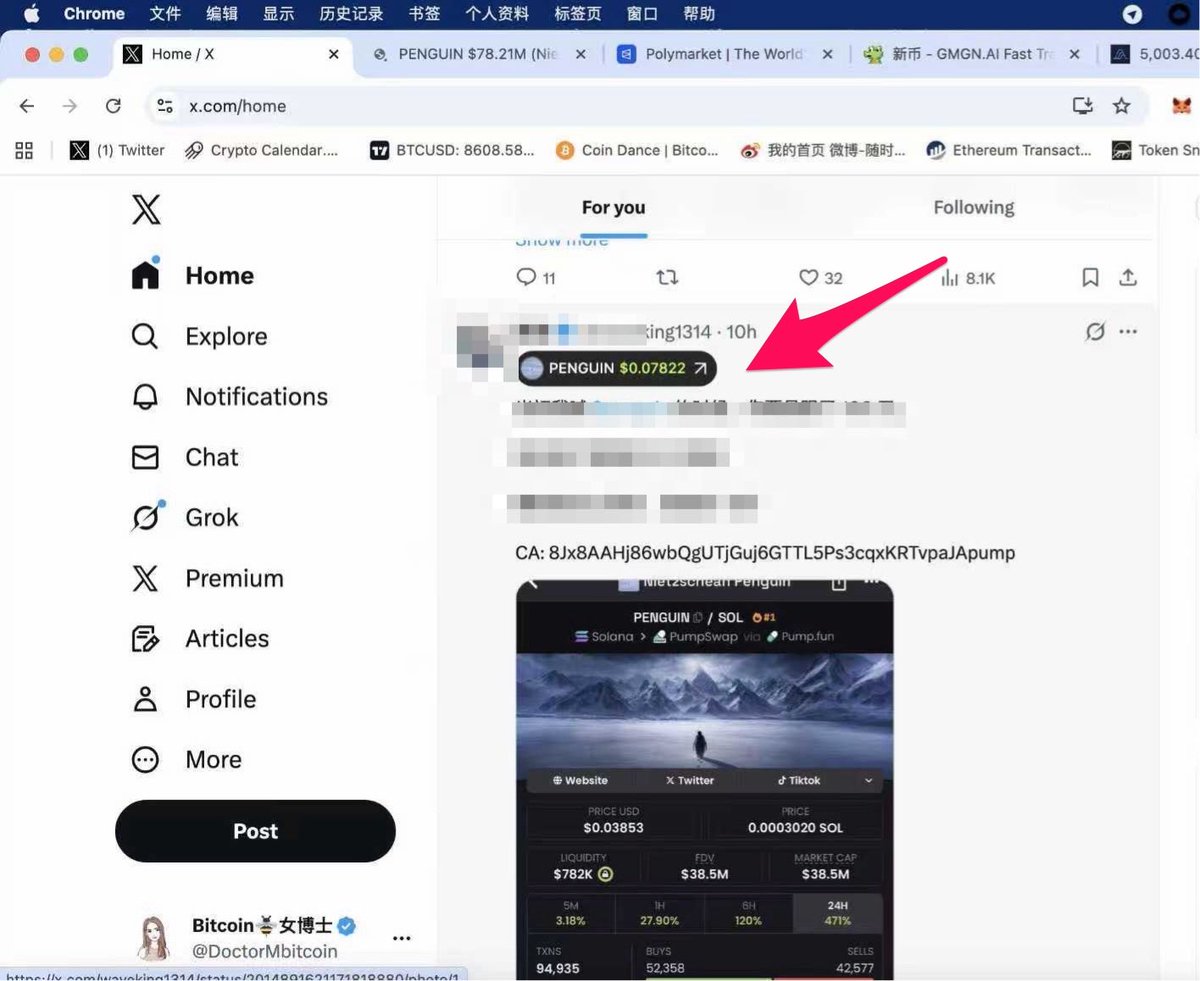Click the tweet timestamp 10h
Image resolution: width=1200 pixels, height=981 pixels.
click(x=741, y=331)
